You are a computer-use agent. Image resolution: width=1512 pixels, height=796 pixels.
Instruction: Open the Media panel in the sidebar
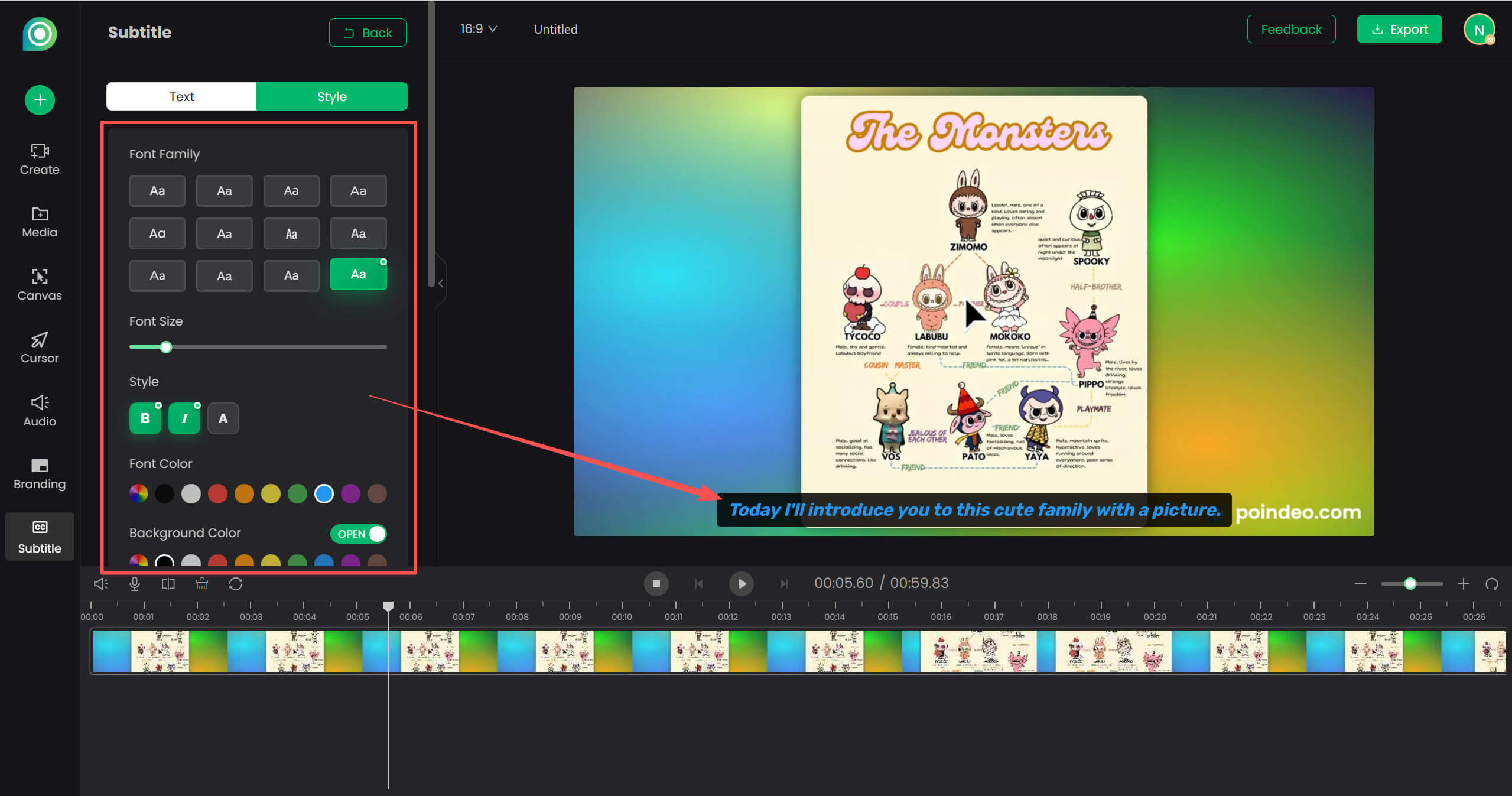click(38, 222)
